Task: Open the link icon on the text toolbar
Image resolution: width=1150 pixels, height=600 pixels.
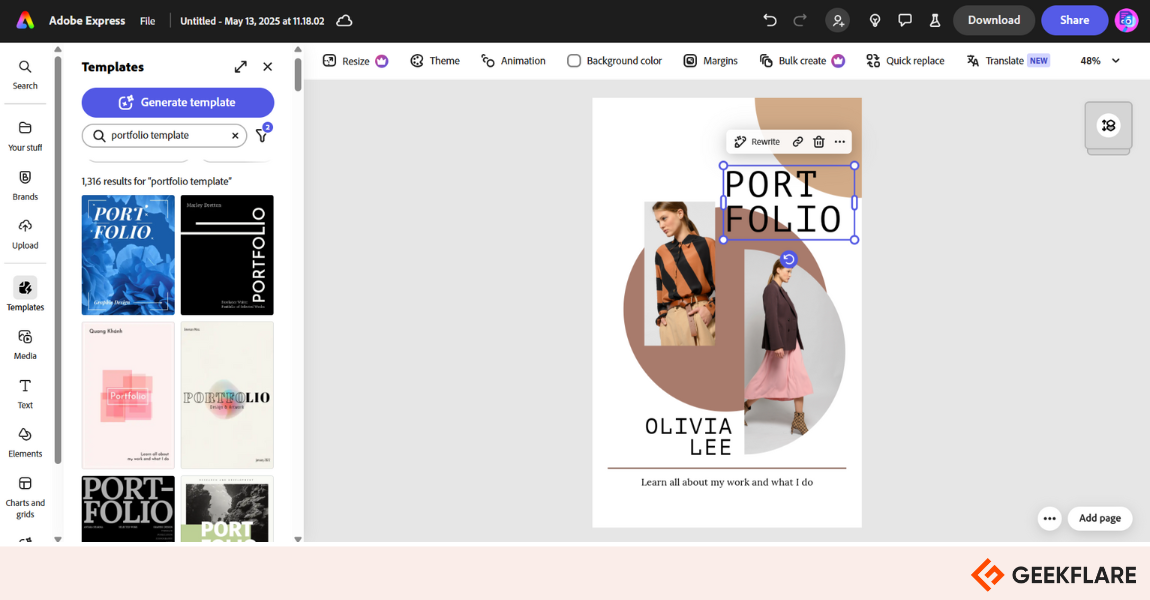Action: click(x=797, y=141)
